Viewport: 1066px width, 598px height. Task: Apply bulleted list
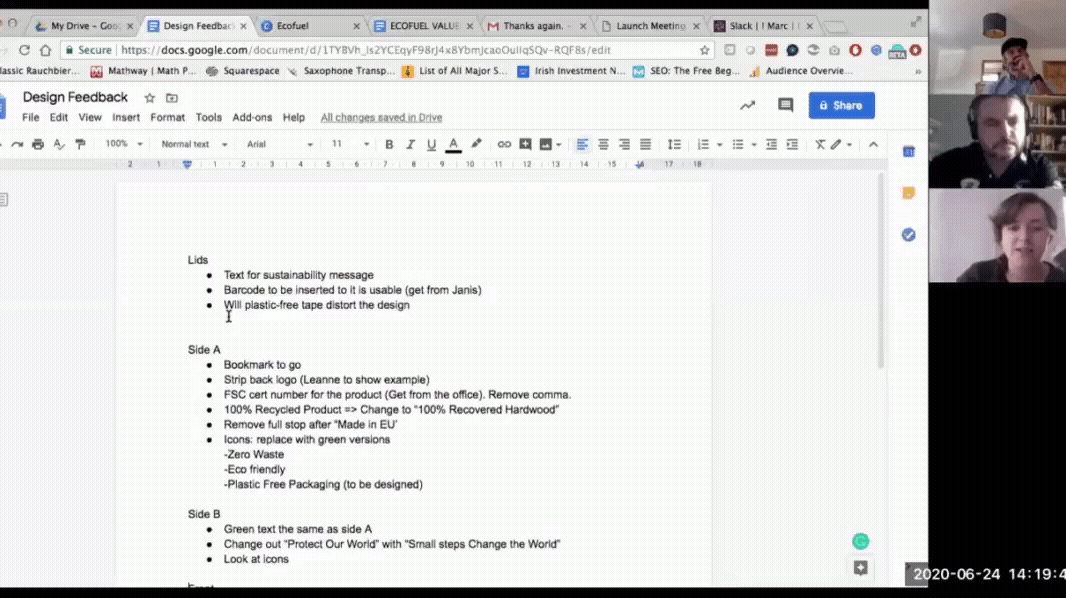[738, 144]
